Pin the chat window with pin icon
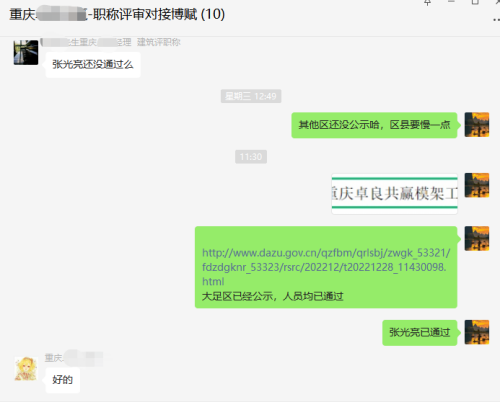Viewport: 500px width, 402px height. 427,2
